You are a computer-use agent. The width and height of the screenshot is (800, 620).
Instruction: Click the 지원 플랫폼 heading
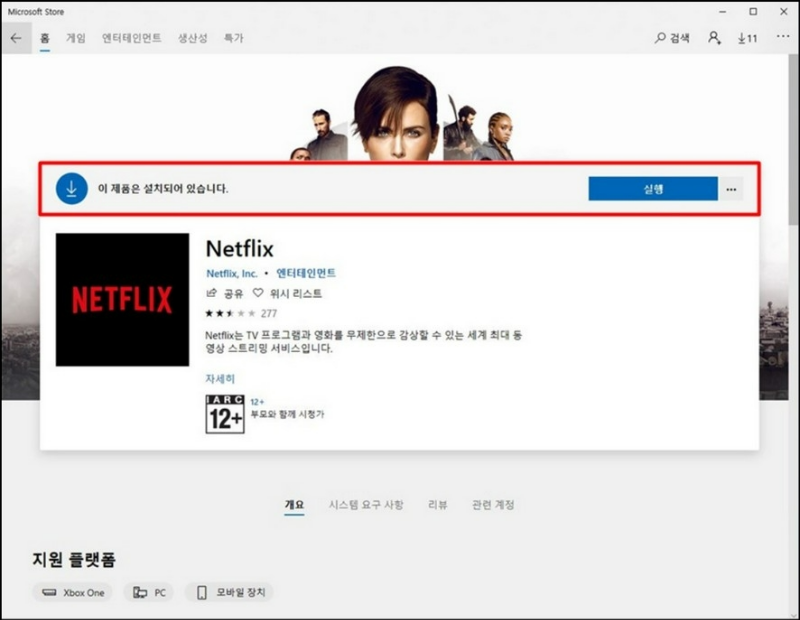74,559
